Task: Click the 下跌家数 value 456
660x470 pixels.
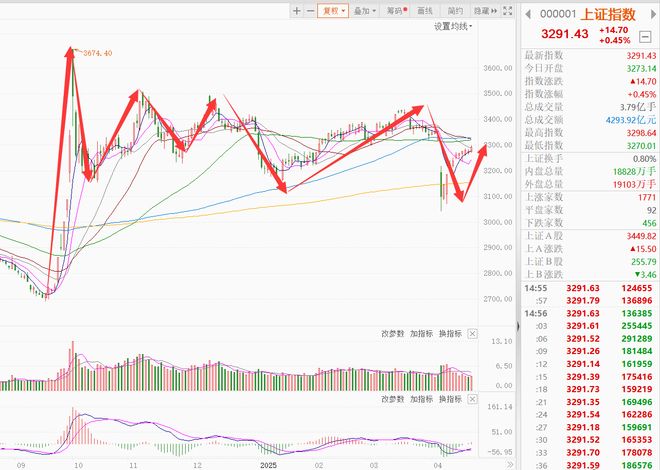Action: tap(649, 223)
